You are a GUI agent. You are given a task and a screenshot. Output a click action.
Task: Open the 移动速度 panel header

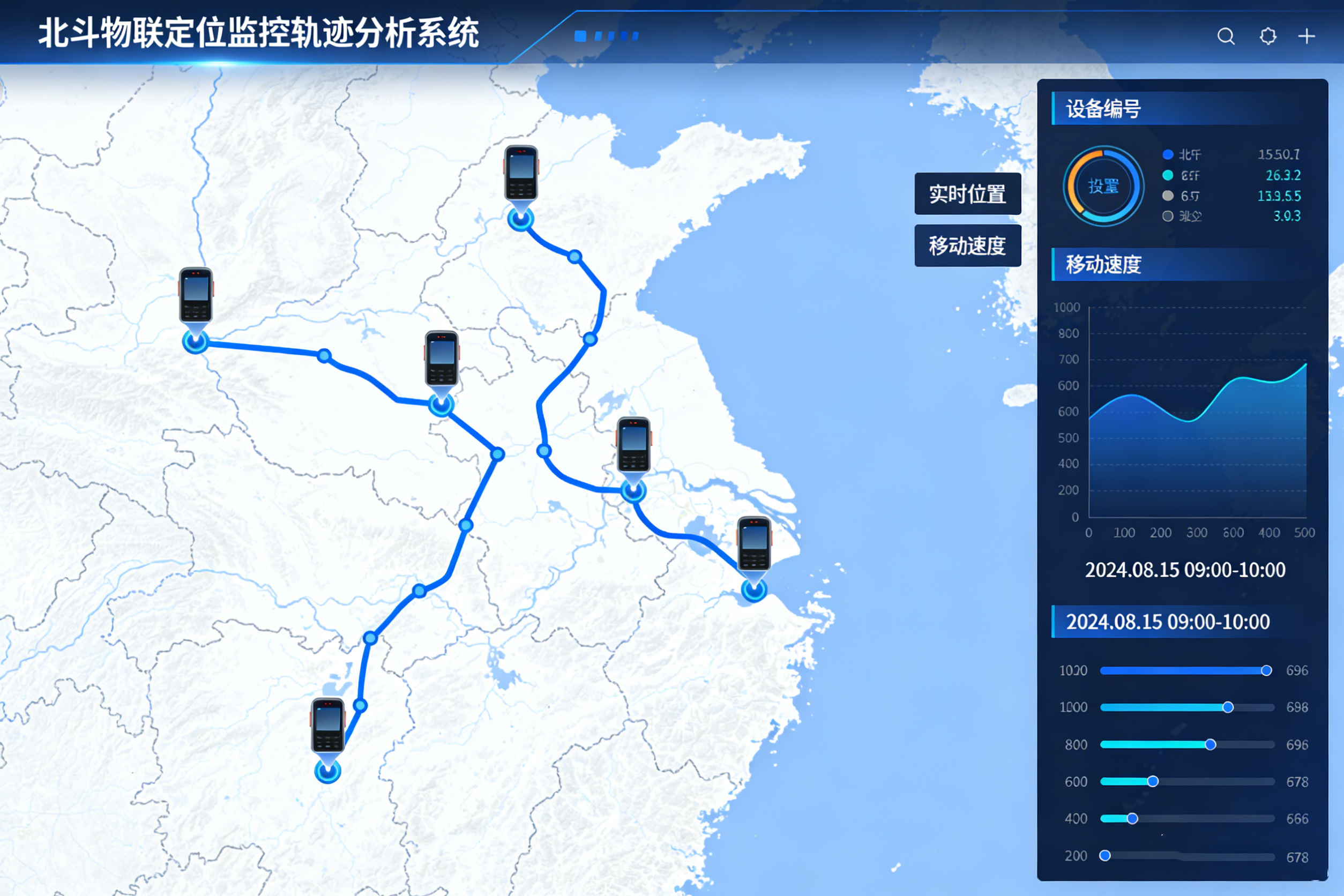point(1103,265)
